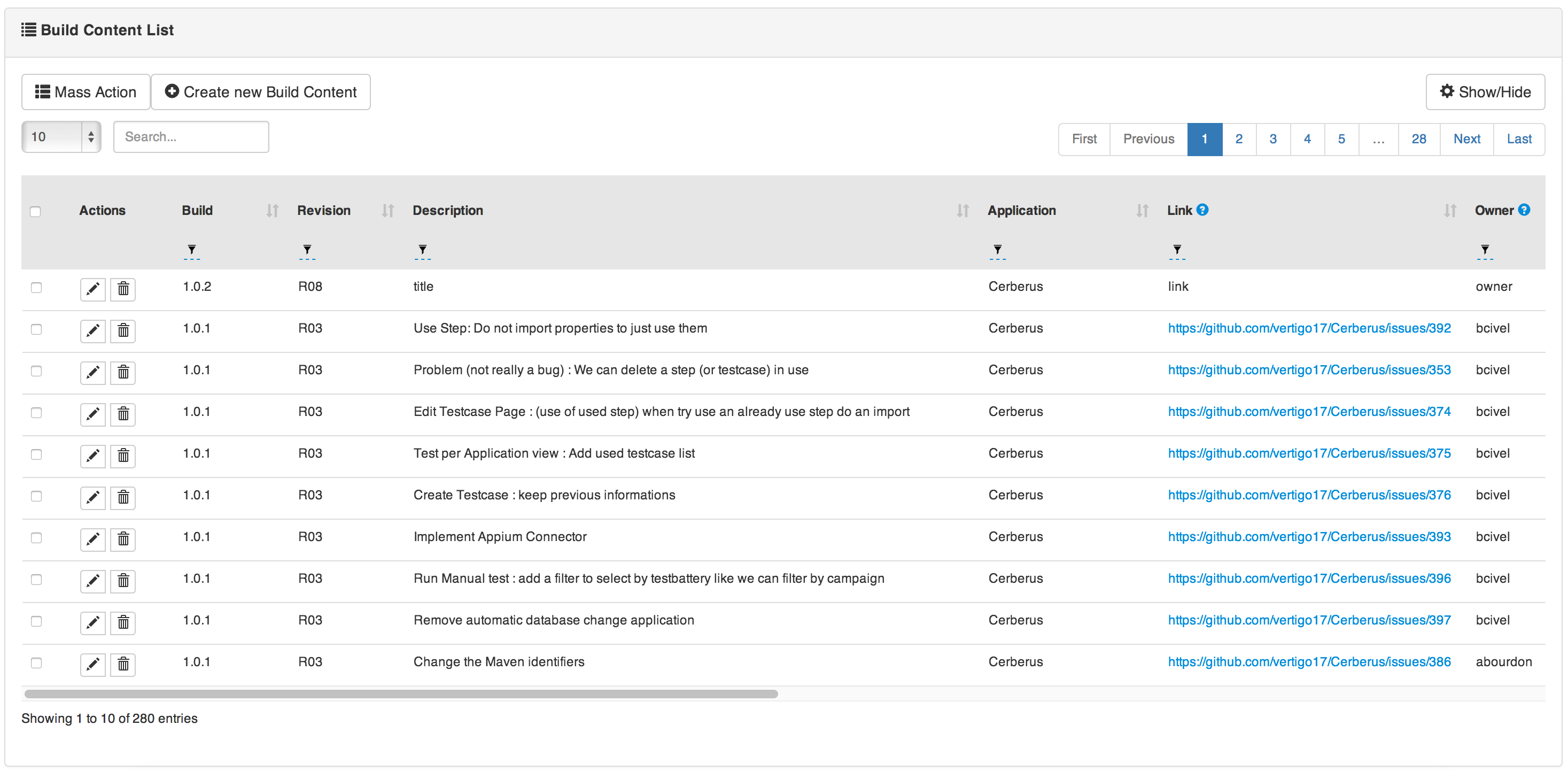Delete the 'Change the Maven identifiers' row
1568x771 pixels.
pos(123,665)
